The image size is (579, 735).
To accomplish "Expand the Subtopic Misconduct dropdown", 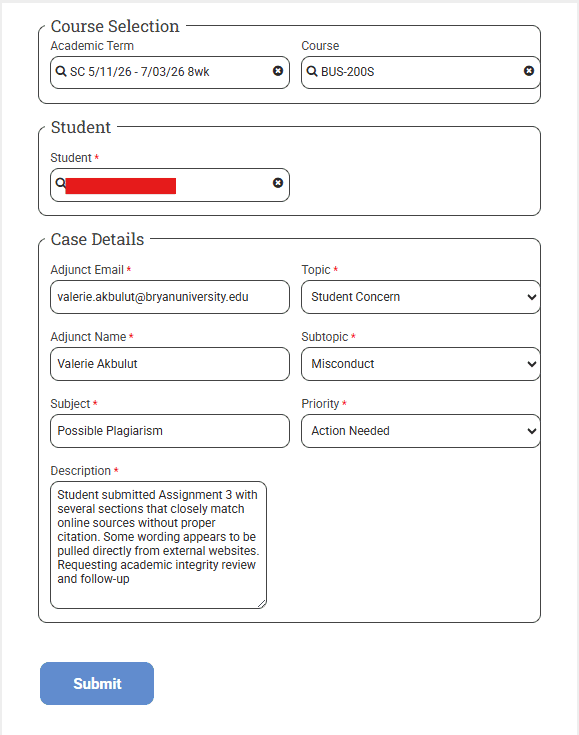I will 421,364.
